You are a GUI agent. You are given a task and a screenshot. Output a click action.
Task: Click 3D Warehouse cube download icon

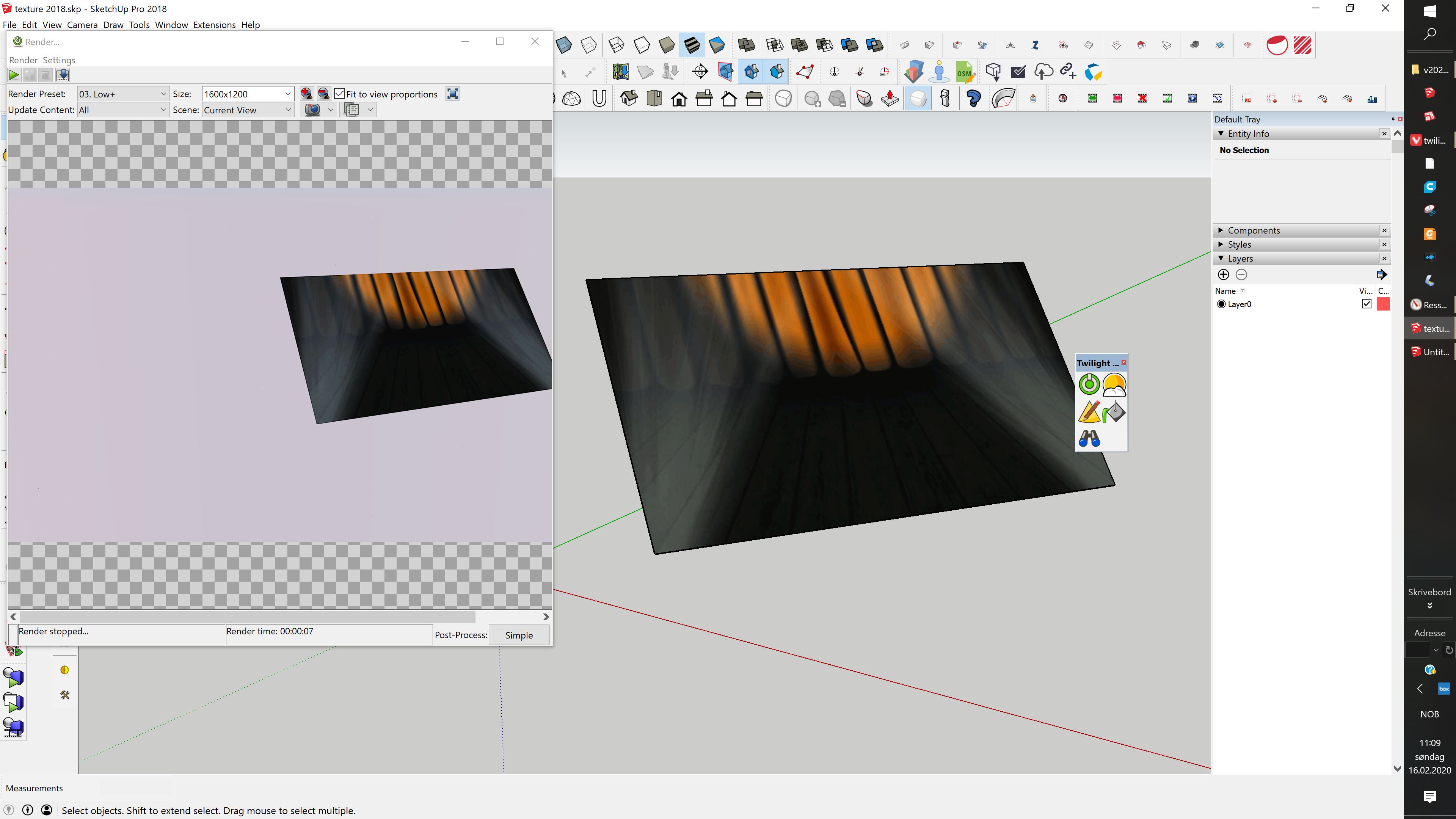[993, 72]
